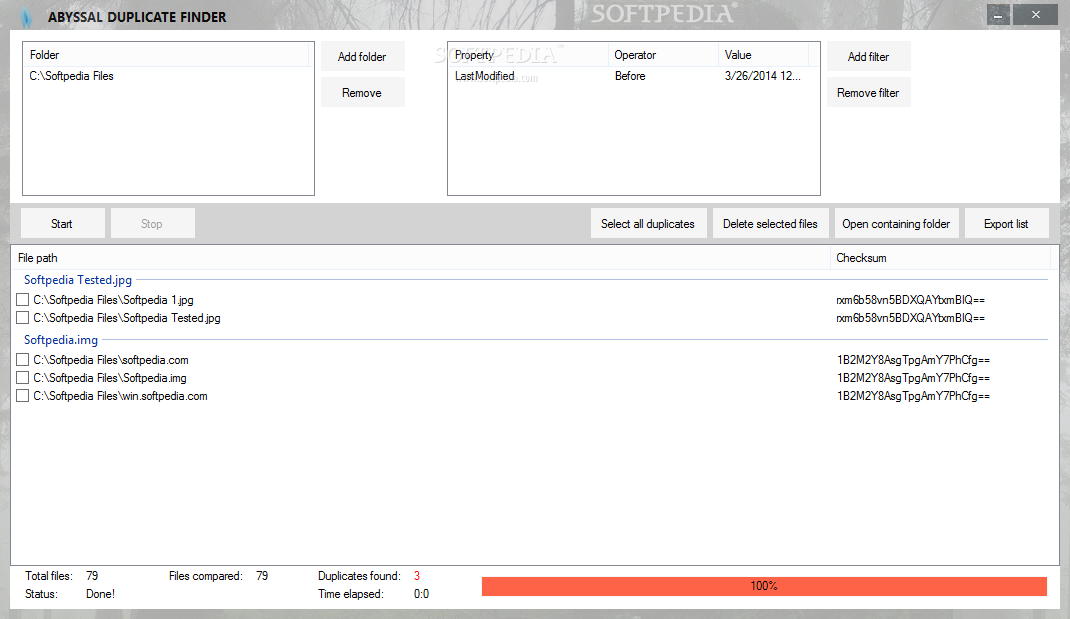Click the Operator column header
This screenshot has height=619, width=1070.
click(x=663, y=55)
